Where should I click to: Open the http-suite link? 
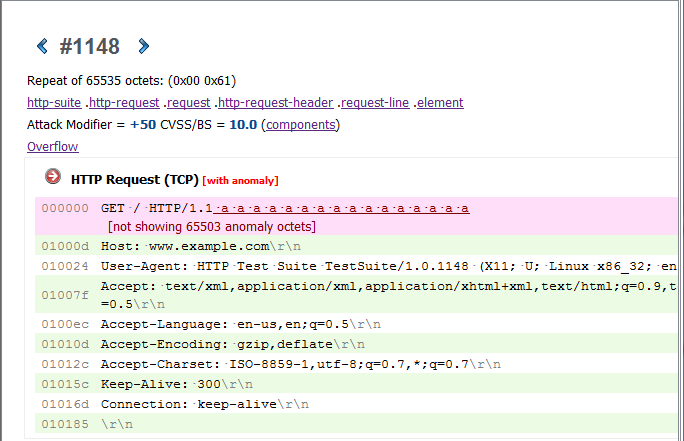(54, 103)
